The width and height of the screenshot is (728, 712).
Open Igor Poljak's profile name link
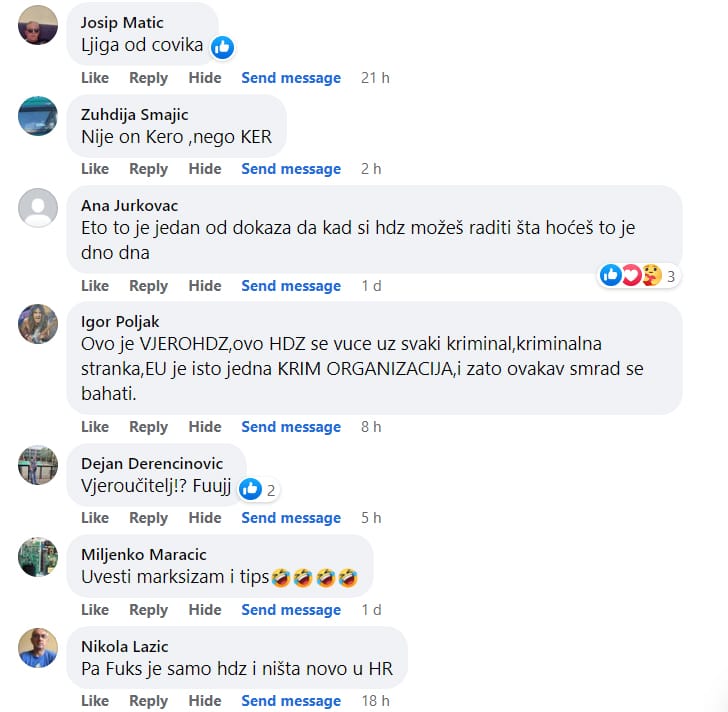coord(120,322)
